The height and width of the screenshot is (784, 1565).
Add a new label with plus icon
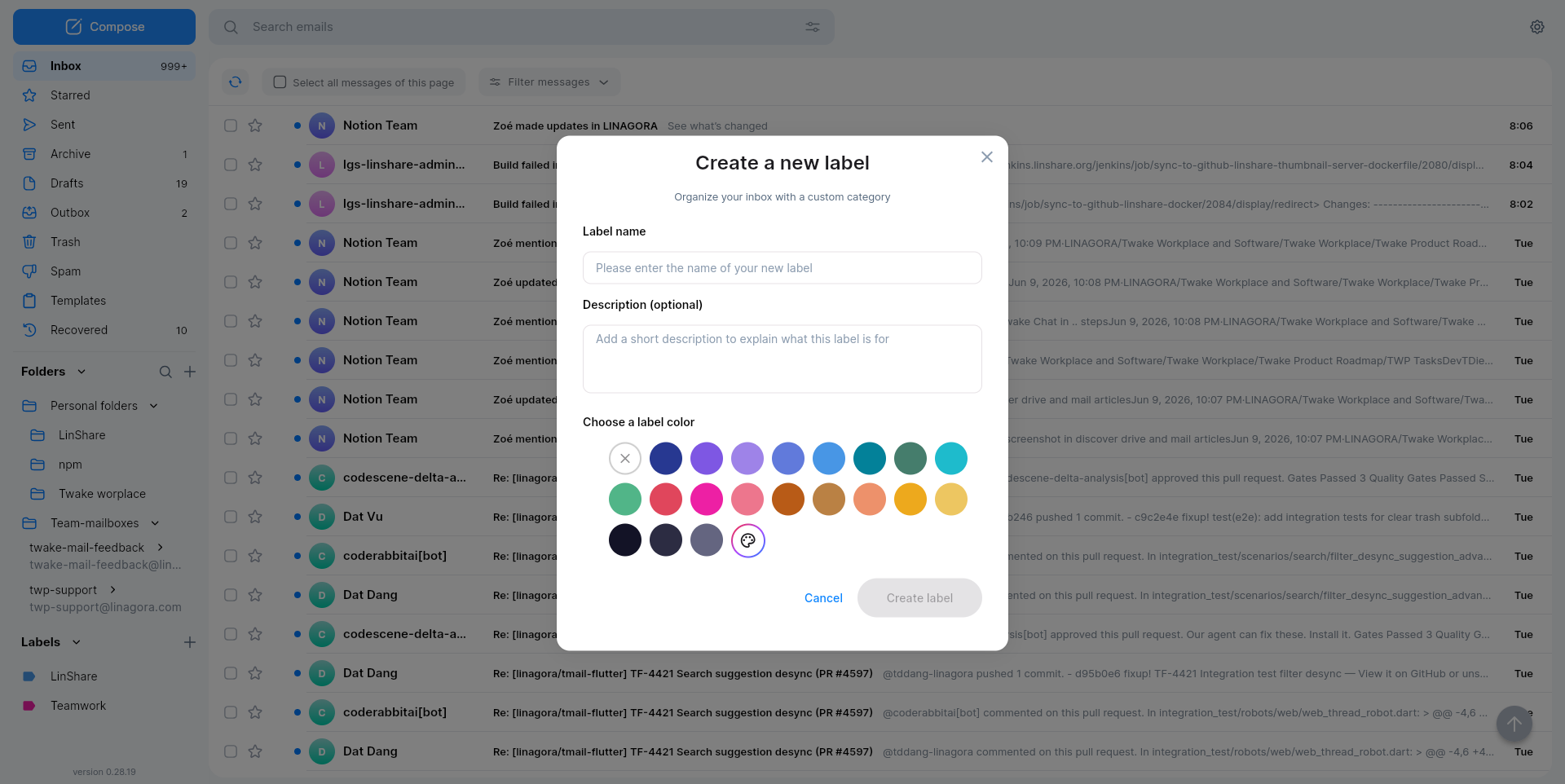coord(190,642)
